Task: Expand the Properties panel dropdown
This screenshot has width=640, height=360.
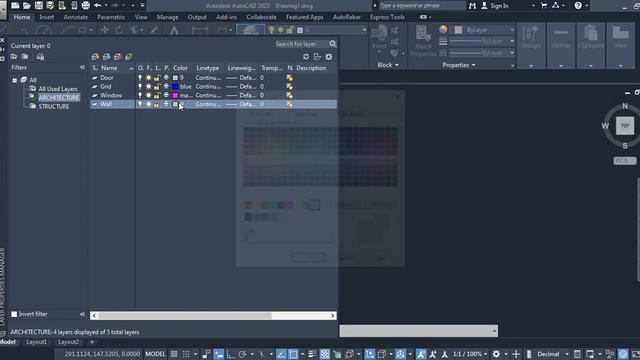Action: pyautogui.click(x=459, y=65)
